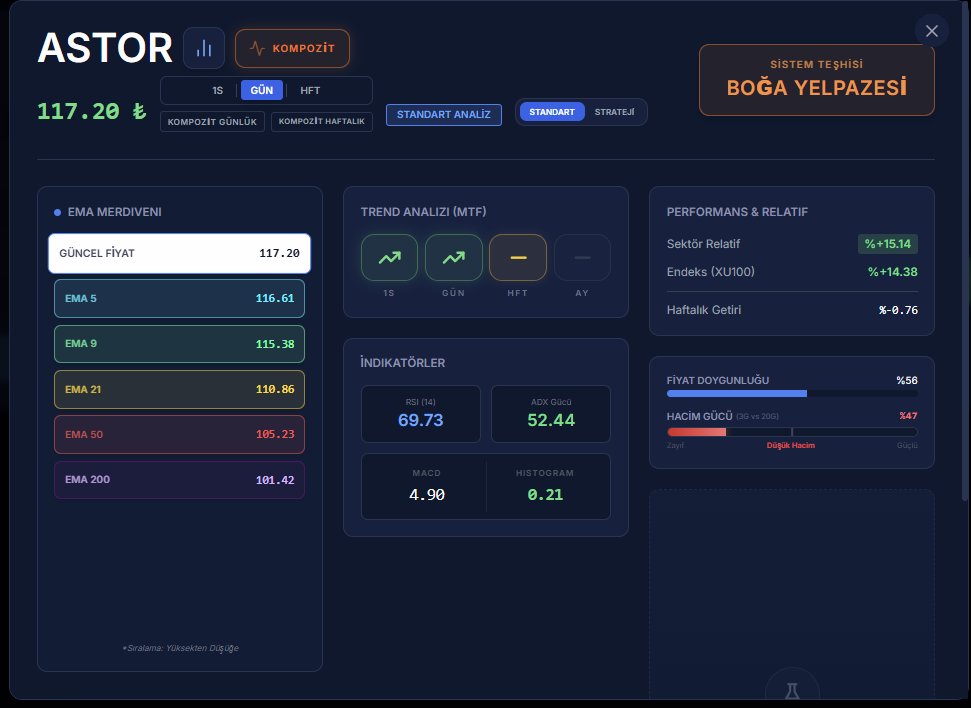
Task: Select the EMA 50 row
Action: pos(180,435)
